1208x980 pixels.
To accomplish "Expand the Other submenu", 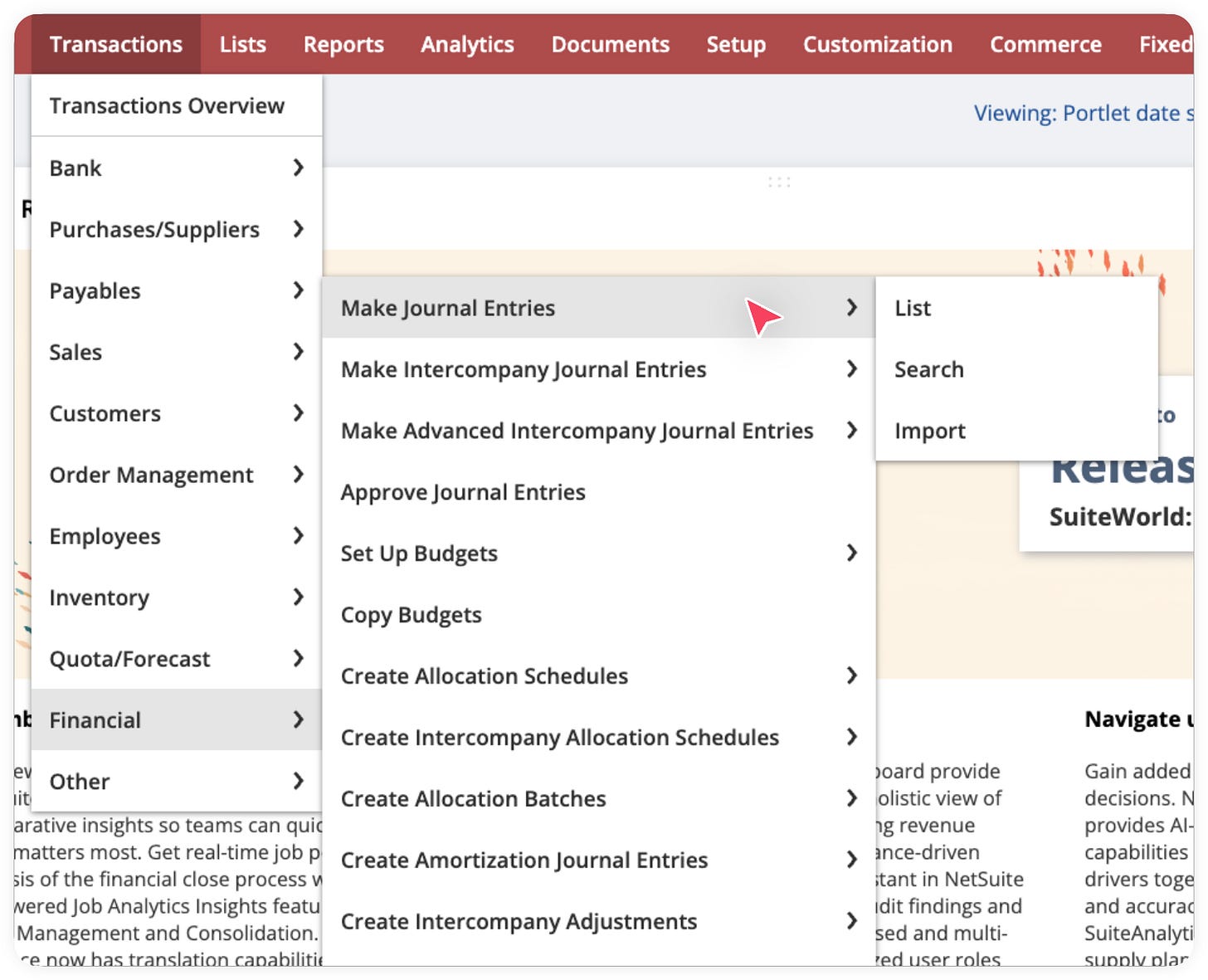I will [177, 782].
